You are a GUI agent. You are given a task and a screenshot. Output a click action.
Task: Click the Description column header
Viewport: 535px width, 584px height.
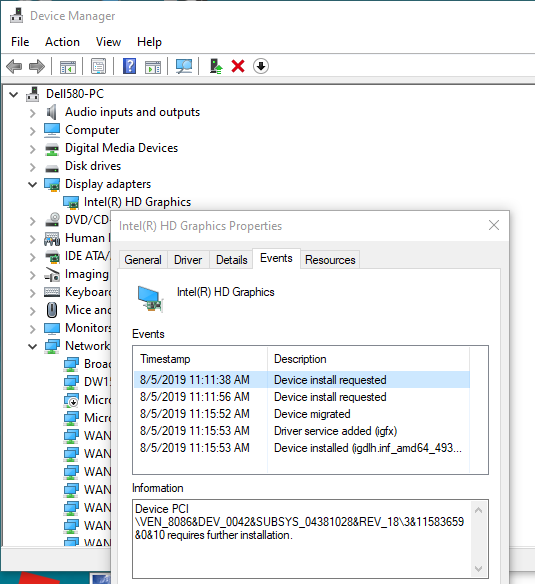point(368,359)
